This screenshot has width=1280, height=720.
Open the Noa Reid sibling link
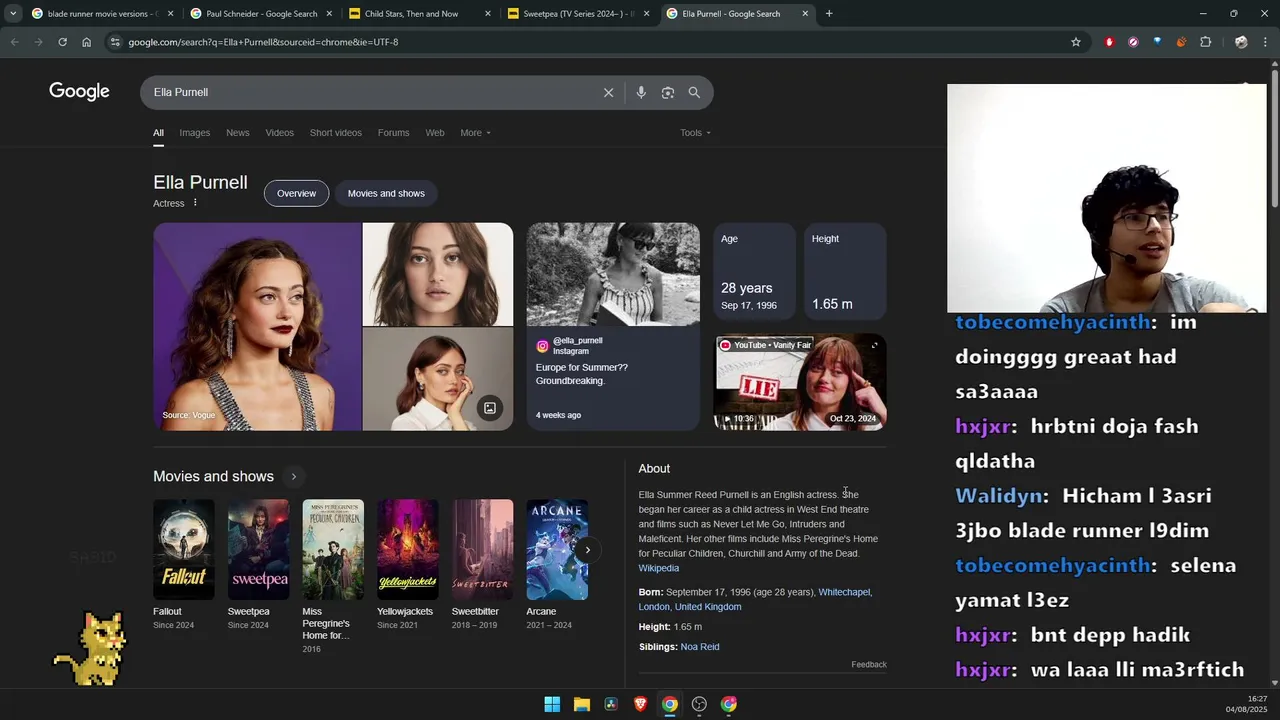(x=700, y=647)
